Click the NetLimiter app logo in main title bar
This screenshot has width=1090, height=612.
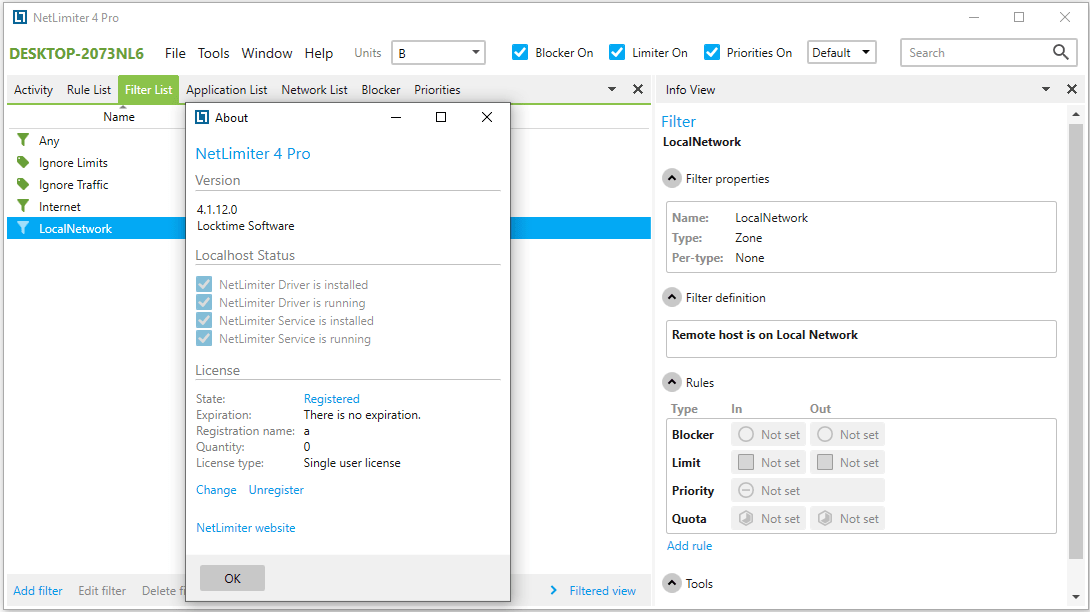tap(19, 17)
